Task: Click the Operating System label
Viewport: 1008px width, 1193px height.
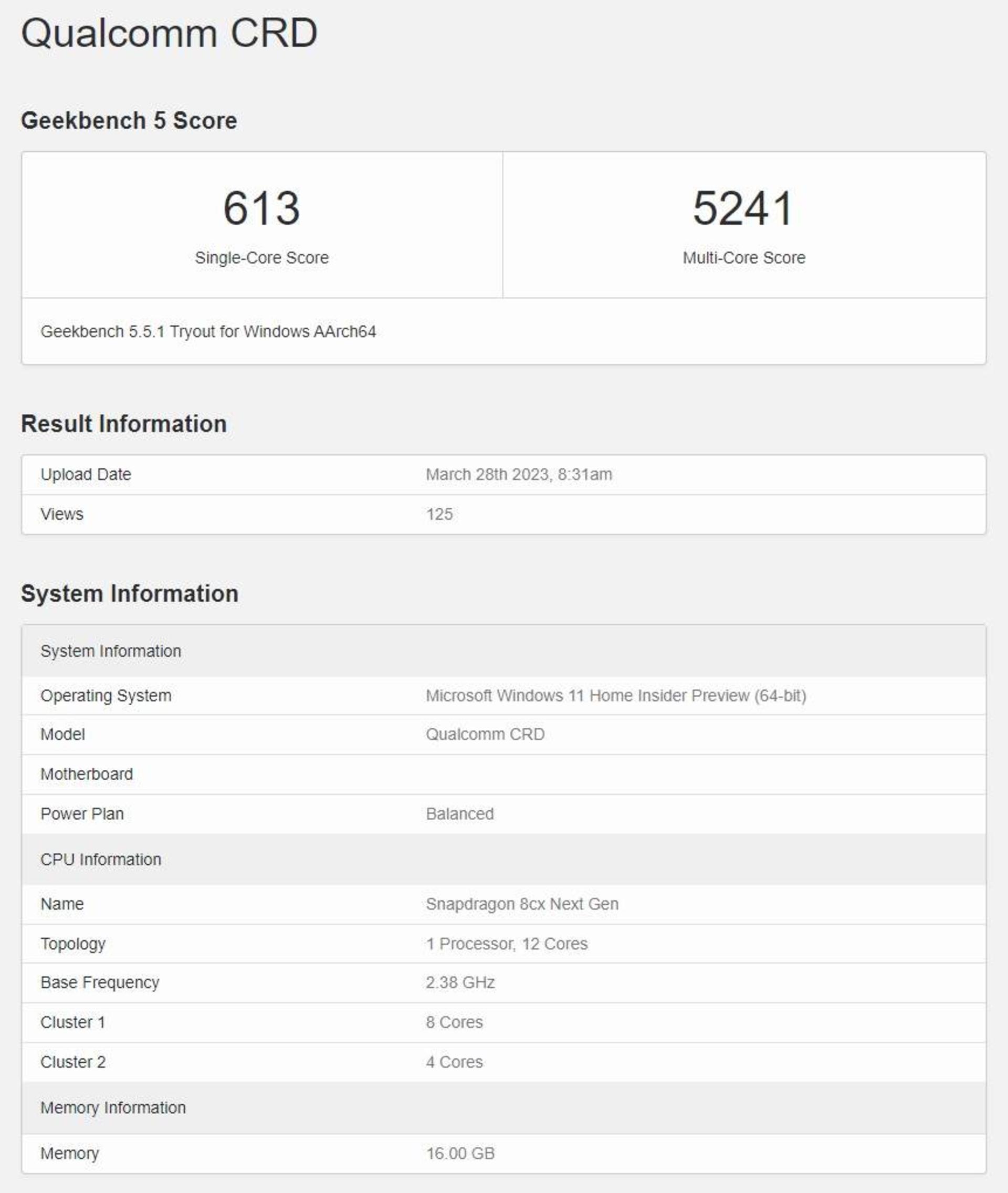Action: point(106,696)
